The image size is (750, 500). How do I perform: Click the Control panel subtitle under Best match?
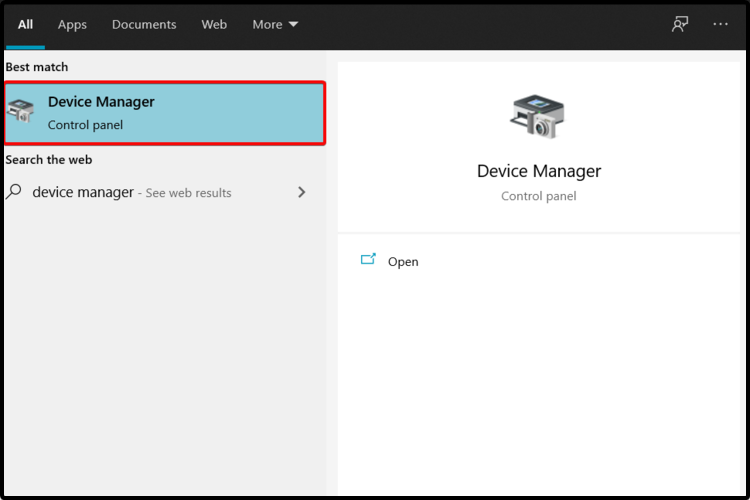point(85,125)
